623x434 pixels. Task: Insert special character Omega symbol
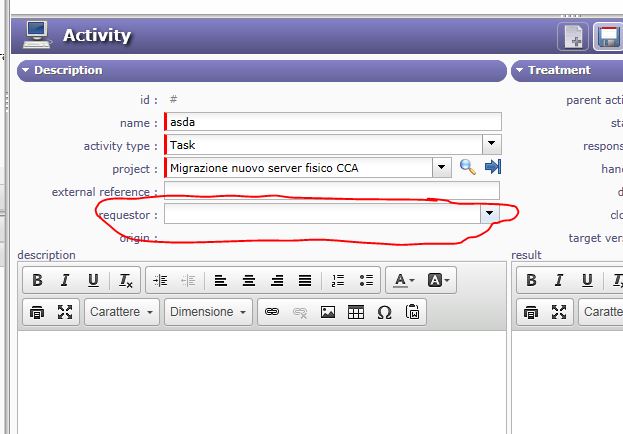pyautogui.click(x=384, y=312)
